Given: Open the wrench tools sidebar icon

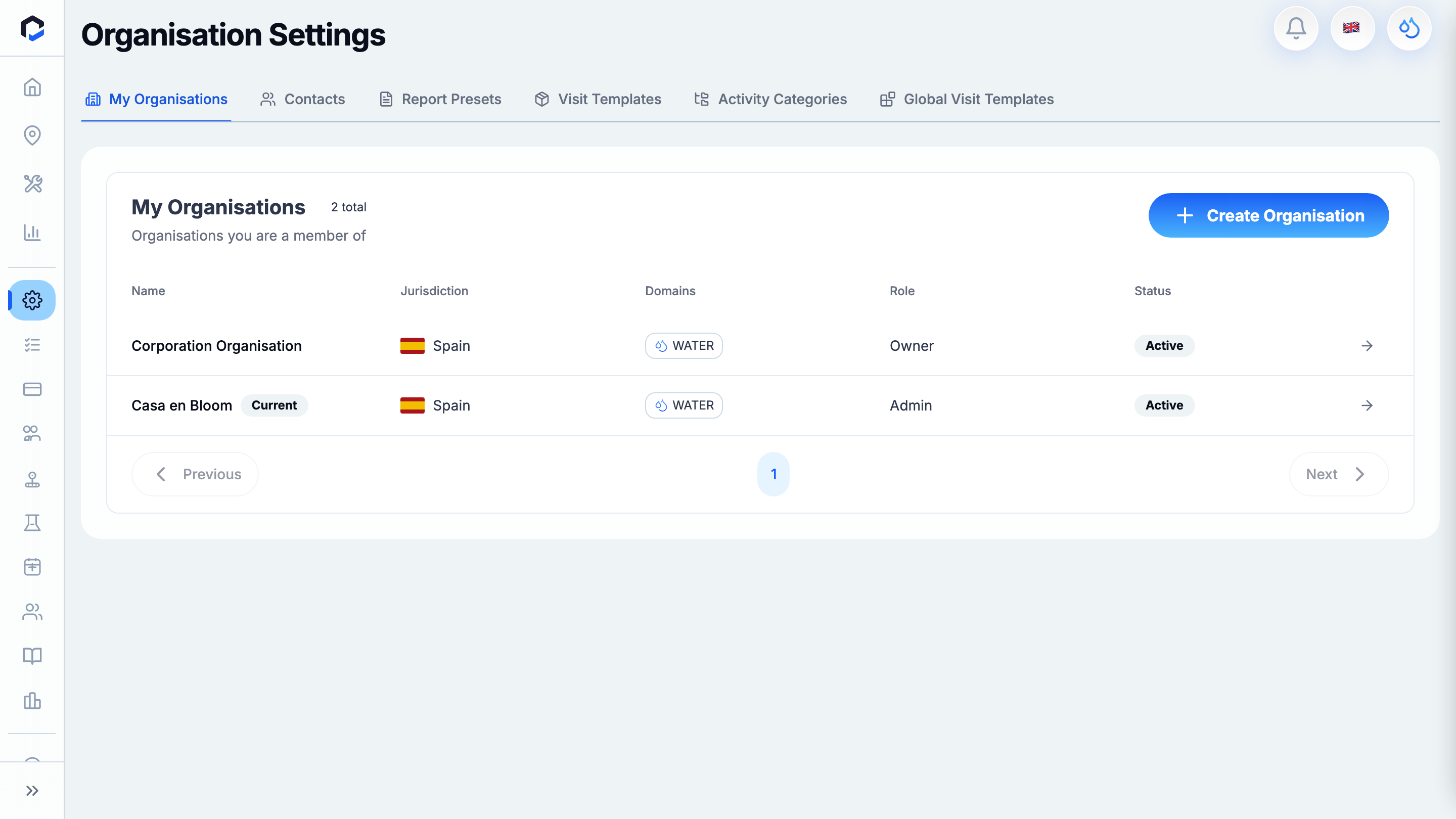Looking at the screenshot, I should (32, 184).
